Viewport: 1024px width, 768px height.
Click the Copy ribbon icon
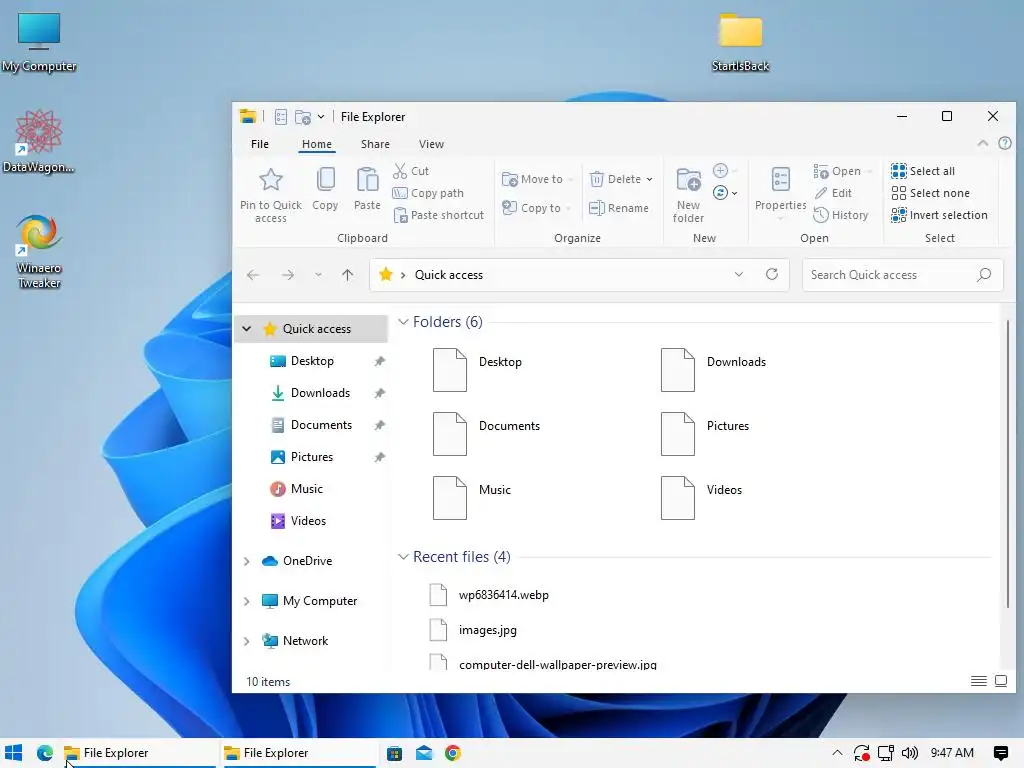[325, 180]
